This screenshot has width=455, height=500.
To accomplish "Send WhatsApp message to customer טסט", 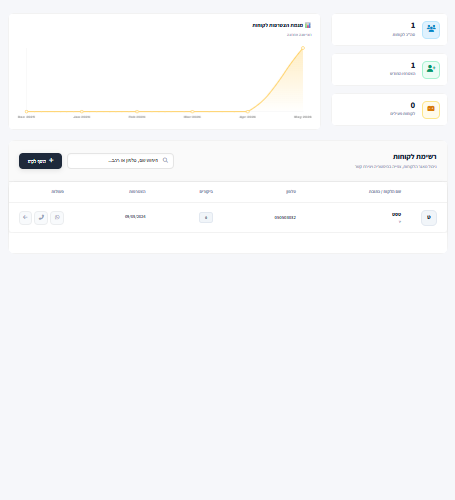I will point(57,218).
